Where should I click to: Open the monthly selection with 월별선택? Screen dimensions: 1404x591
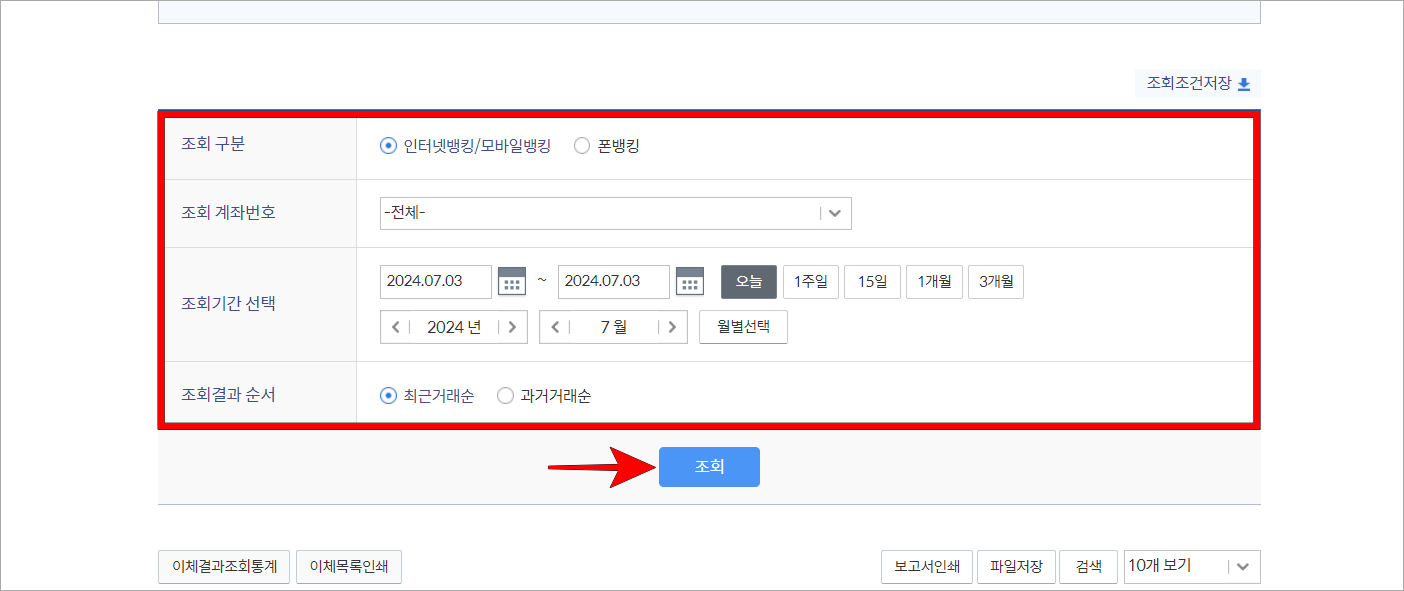coord(743,326)
